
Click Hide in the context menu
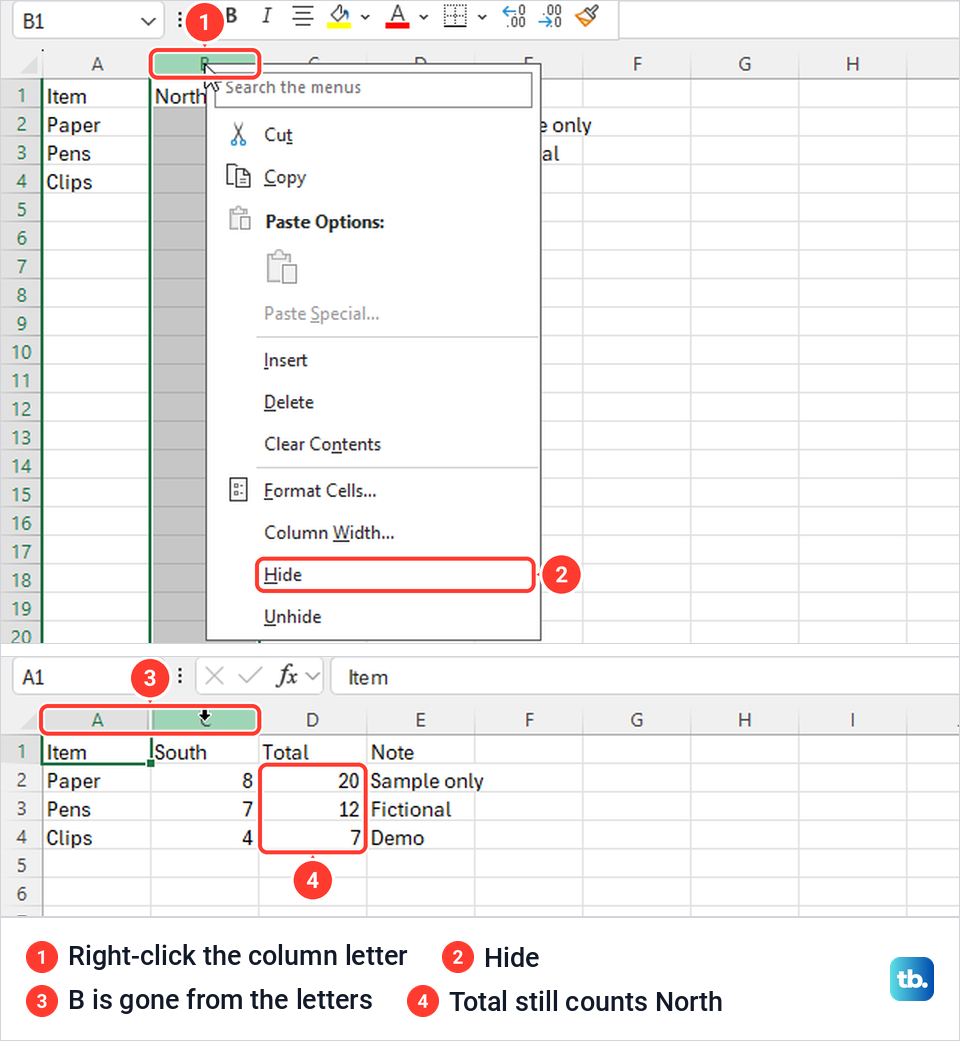coord(395,575)
